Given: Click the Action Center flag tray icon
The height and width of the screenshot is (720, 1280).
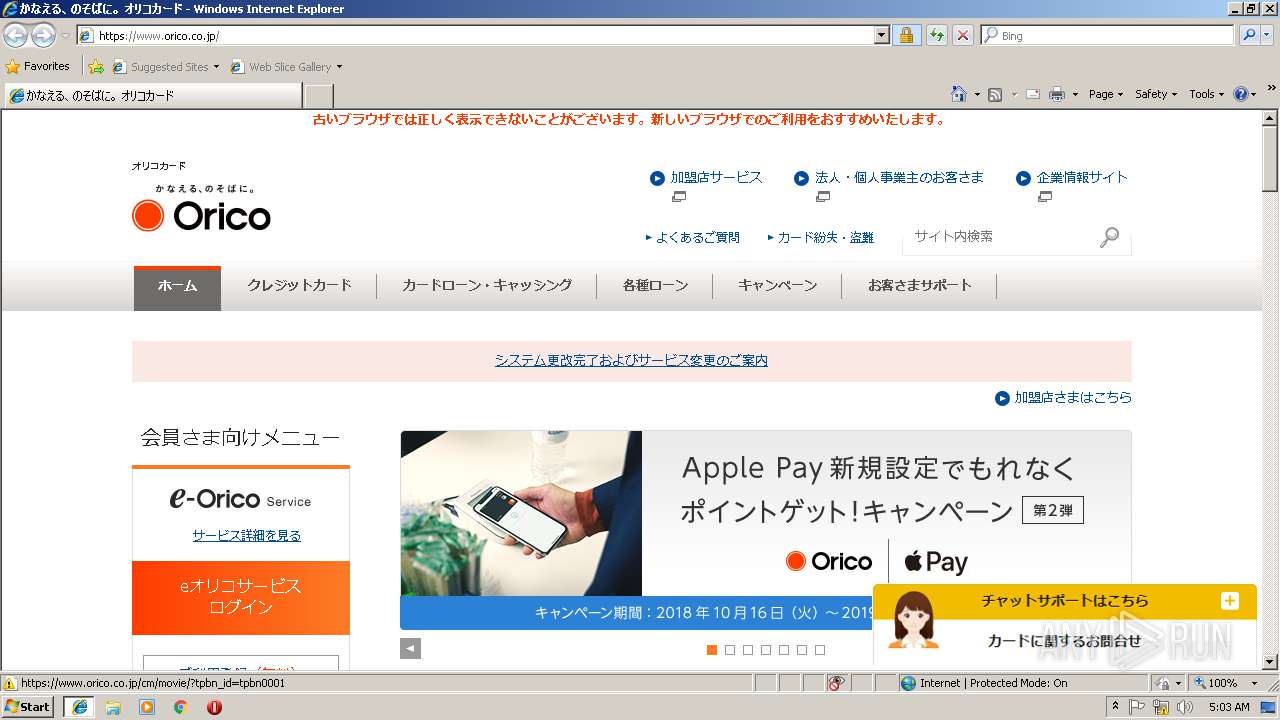Looking at the screenshot, I should 1137,707.
